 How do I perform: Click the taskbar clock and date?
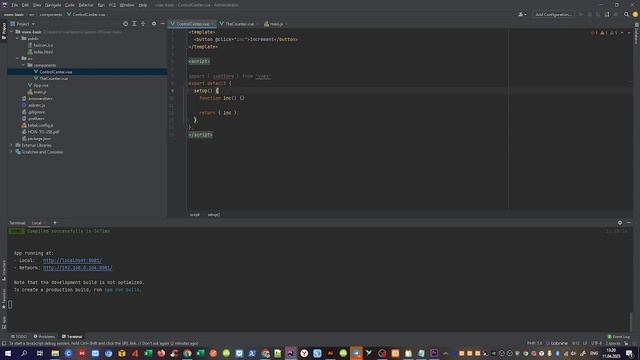(x=611, y=353)
